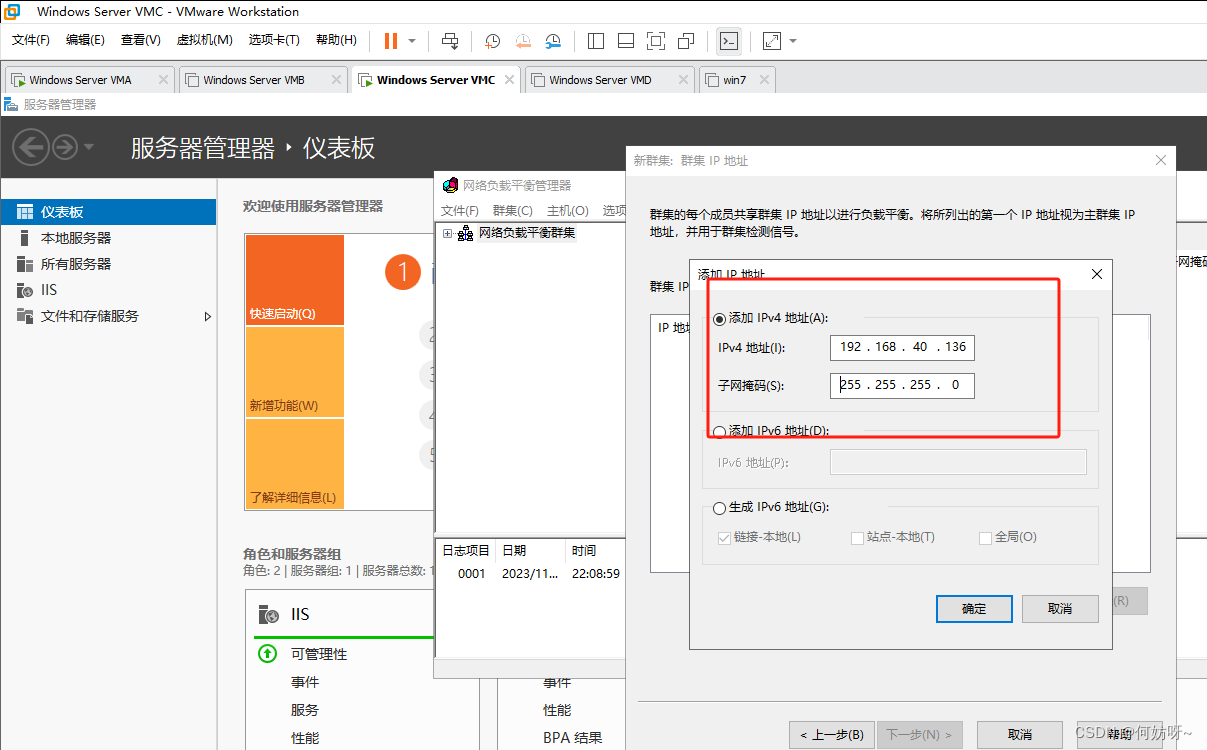Click the 取消 button in 添加 IP 地址 dialog
The width and height of the screenshot is (1207, 750).
[x=1060, y=609]
